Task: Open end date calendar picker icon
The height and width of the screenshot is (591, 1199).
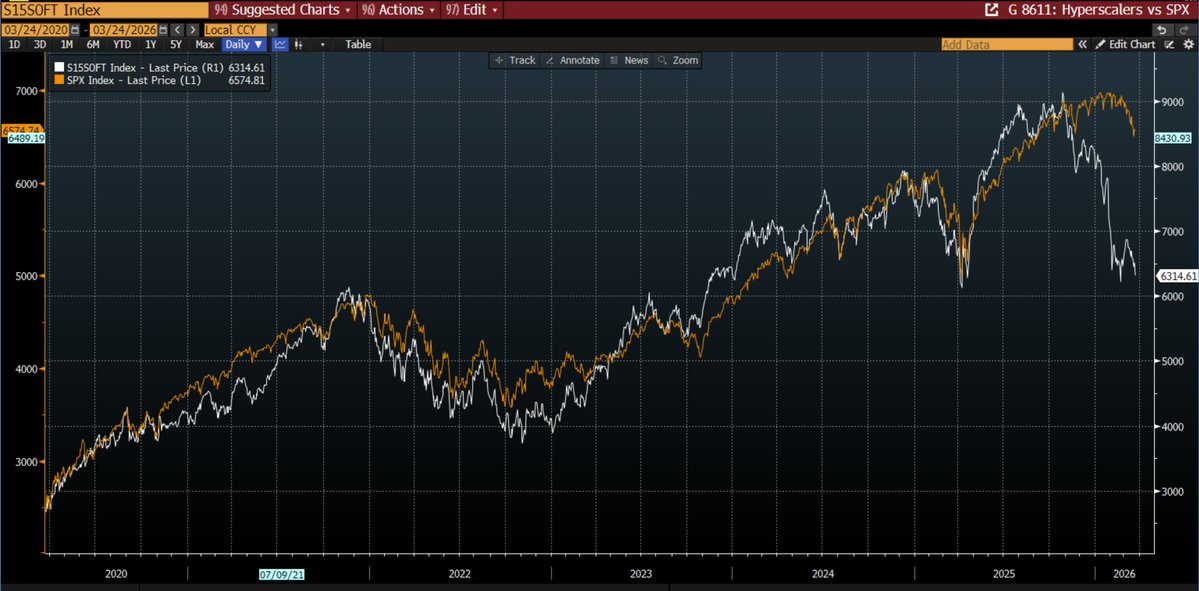Action: [x=161, y=30]
